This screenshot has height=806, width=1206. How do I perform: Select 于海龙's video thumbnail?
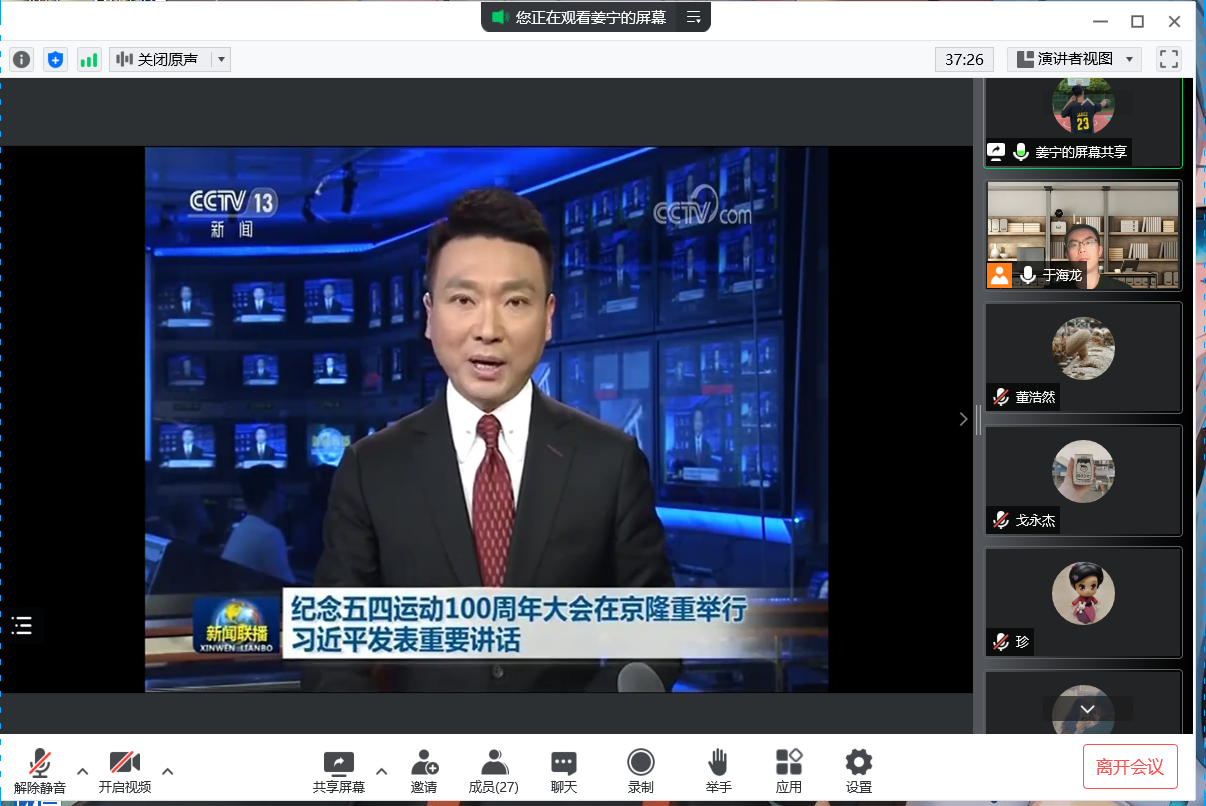click(1083, 235)
